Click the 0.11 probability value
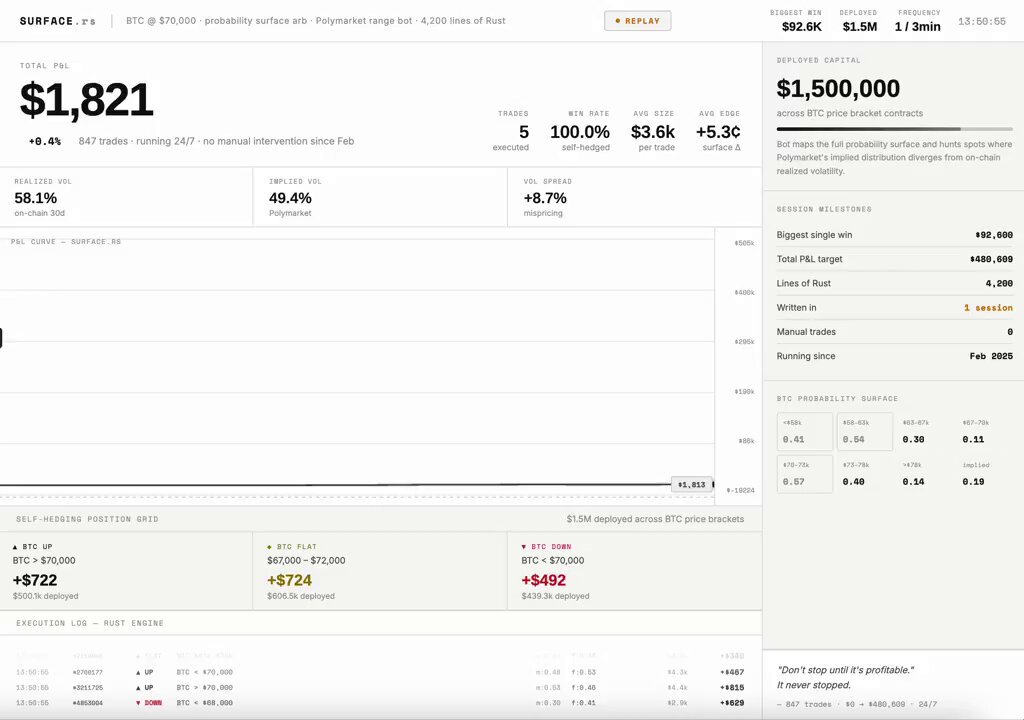 [973, 440]
